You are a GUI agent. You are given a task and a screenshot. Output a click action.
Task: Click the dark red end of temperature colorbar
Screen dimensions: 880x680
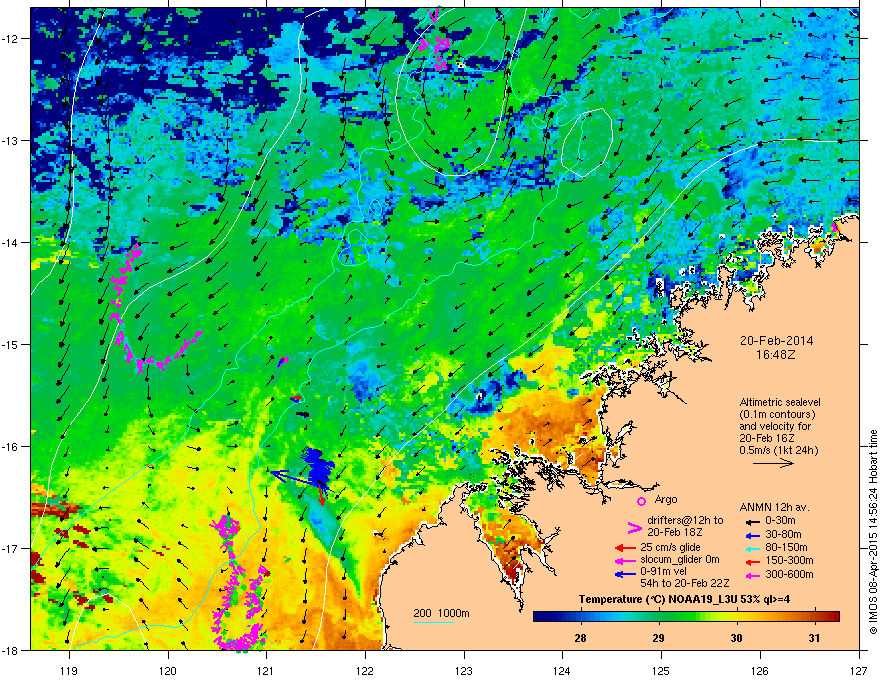point(835,617)
